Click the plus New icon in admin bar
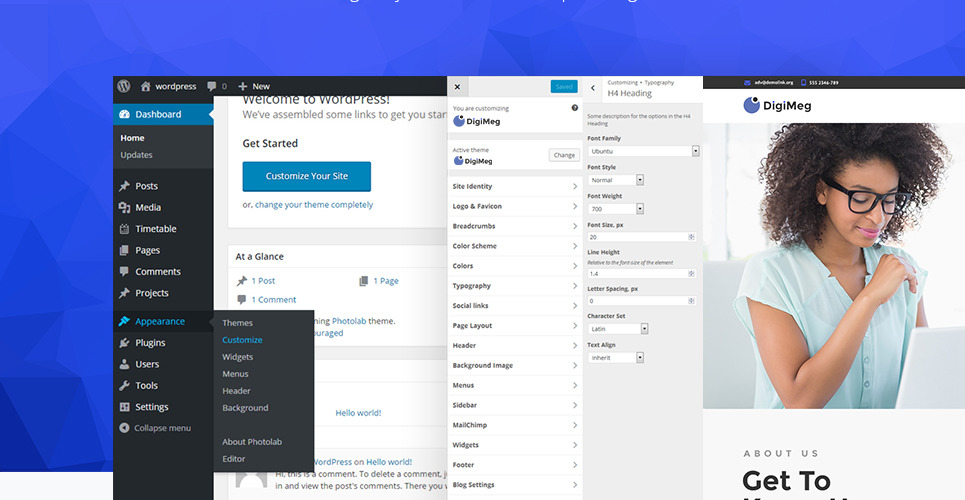 pos(243,86)
